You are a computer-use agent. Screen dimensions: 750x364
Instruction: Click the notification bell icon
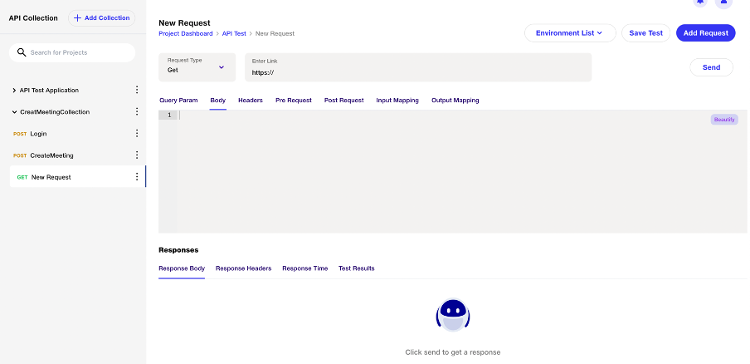click(700, 2)
